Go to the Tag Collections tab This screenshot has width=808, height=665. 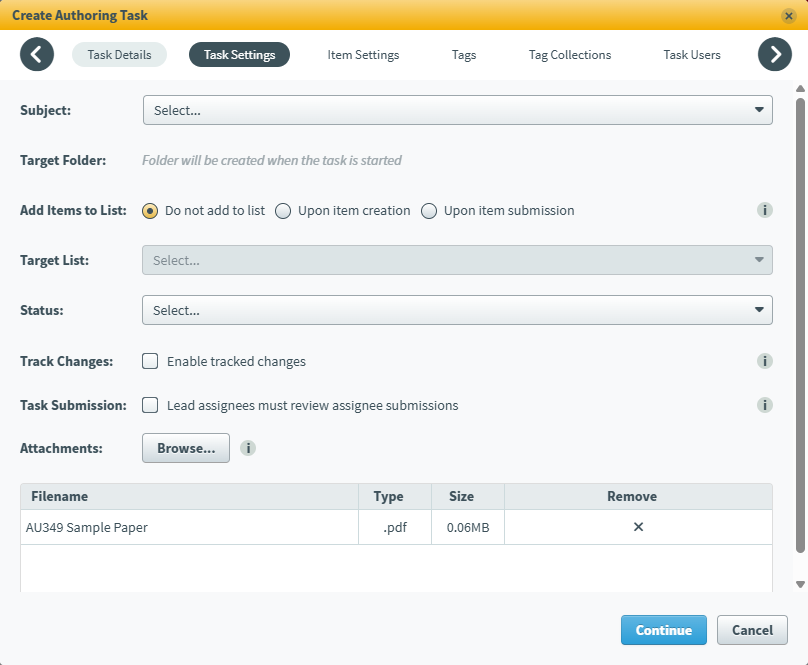pos(570,55)
